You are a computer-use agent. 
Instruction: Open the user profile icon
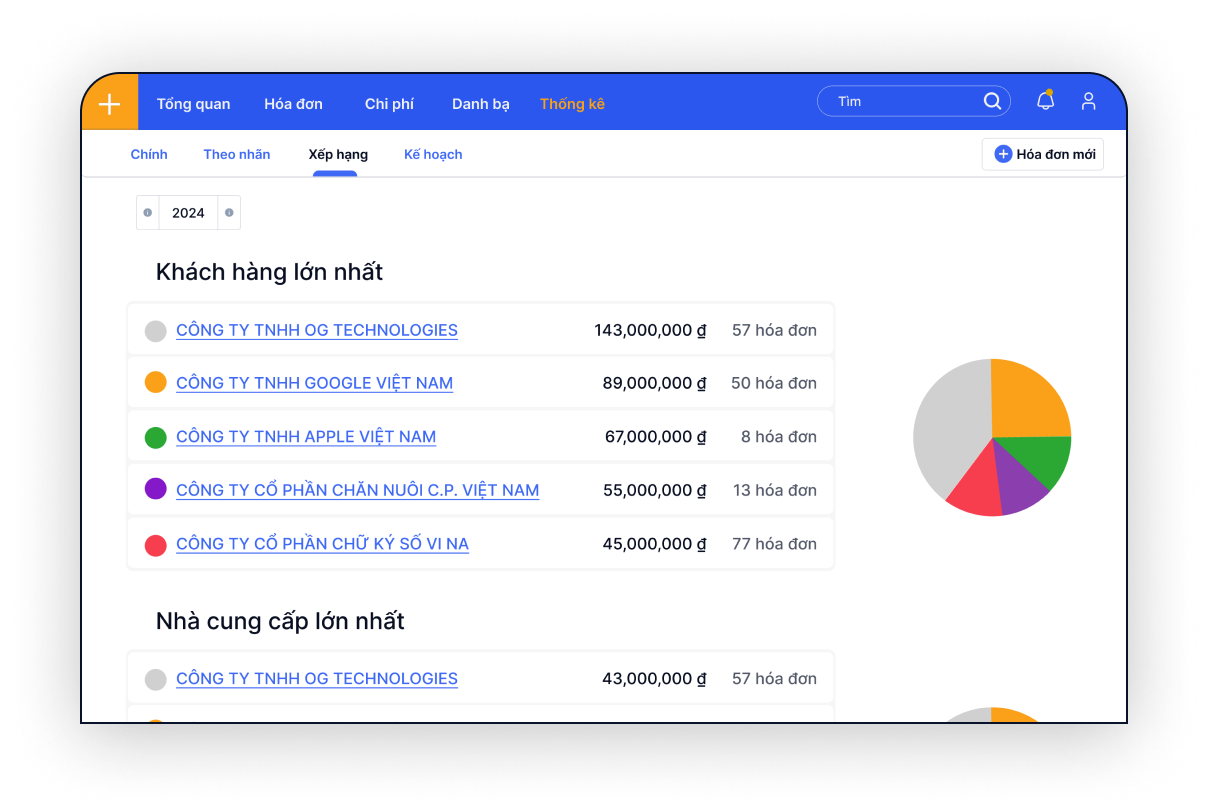pyautogui.click(x=1089, y=101)
